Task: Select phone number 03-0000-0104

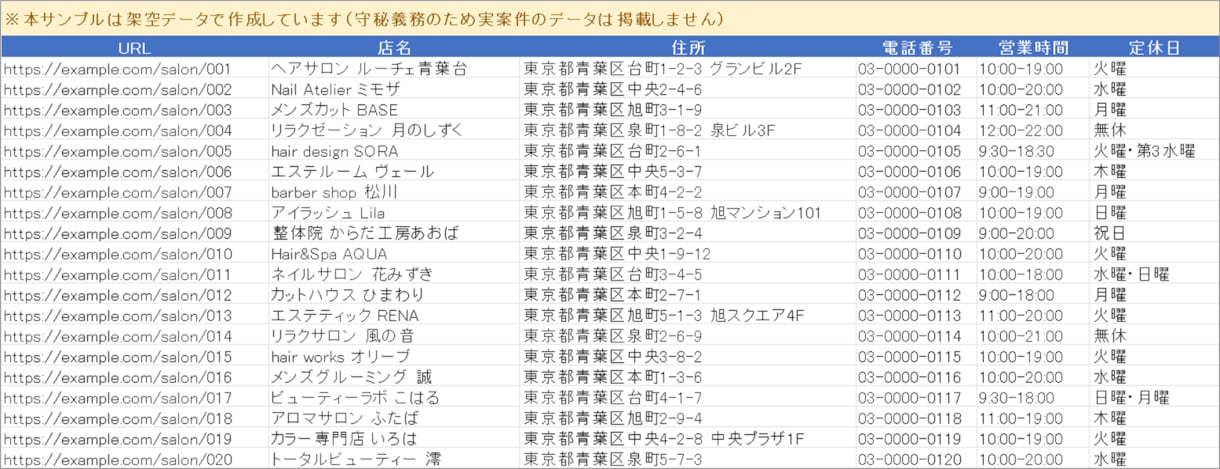Action: click(915, 131)
